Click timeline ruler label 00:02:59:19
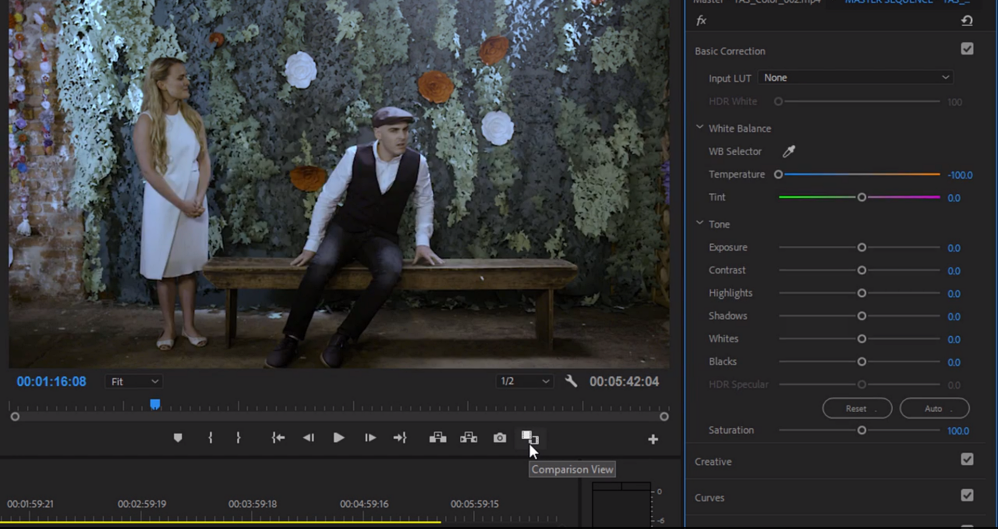The image size is (998, 529). pos(141,504)
